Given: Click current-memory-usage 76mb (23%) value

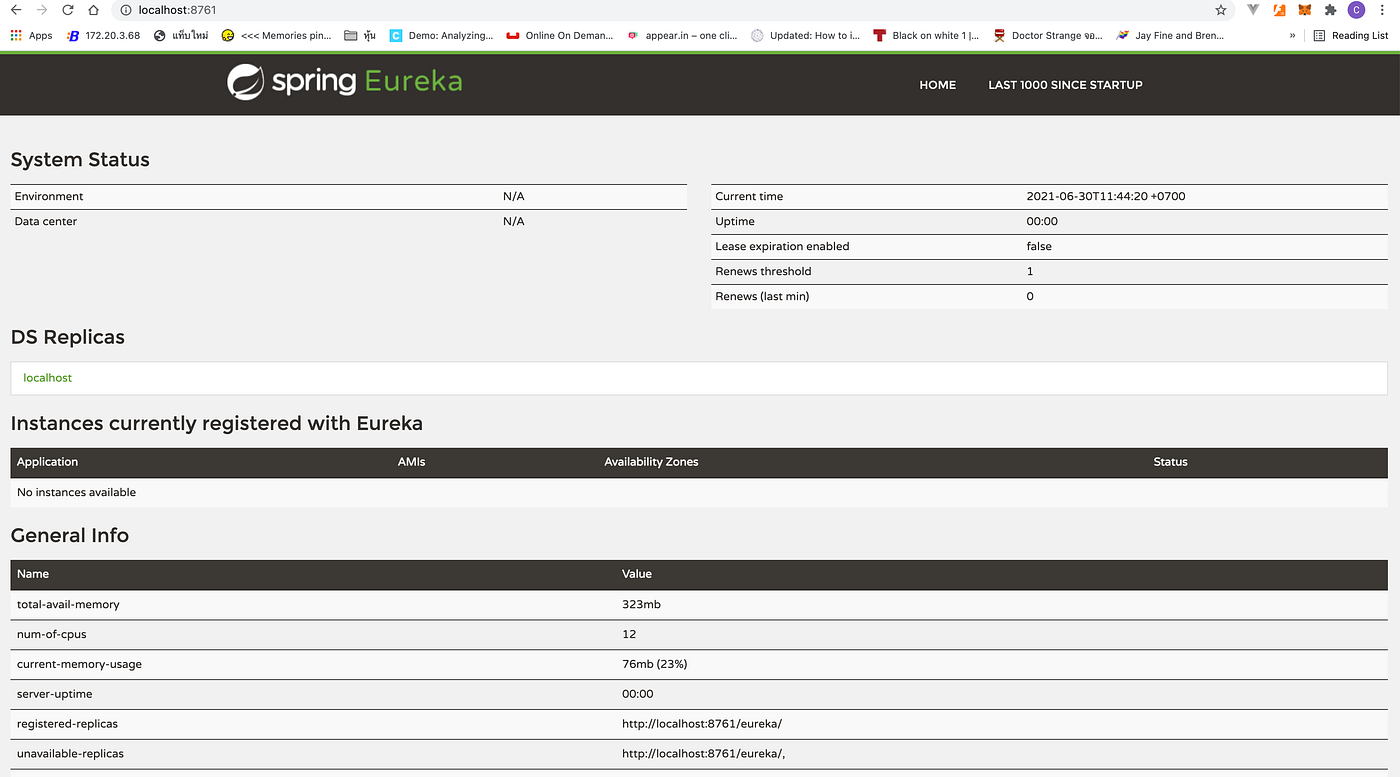Looking at the screenshot, I should tap(654, 663).
